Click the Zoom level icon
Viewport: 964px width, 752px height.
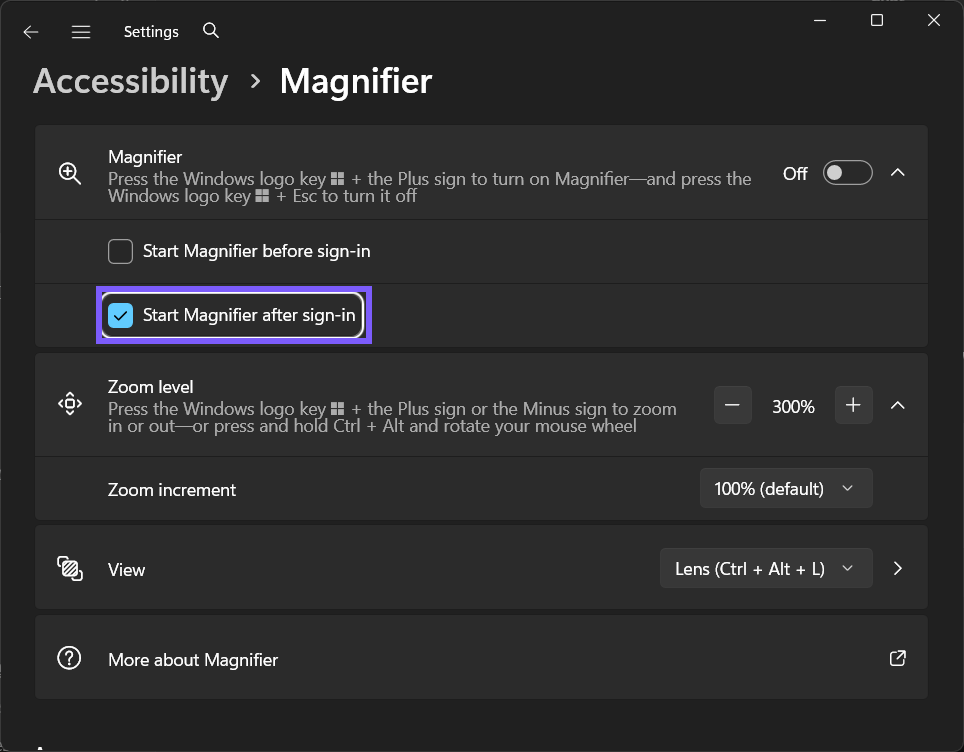pyautogui.click(x=69, y=404)
